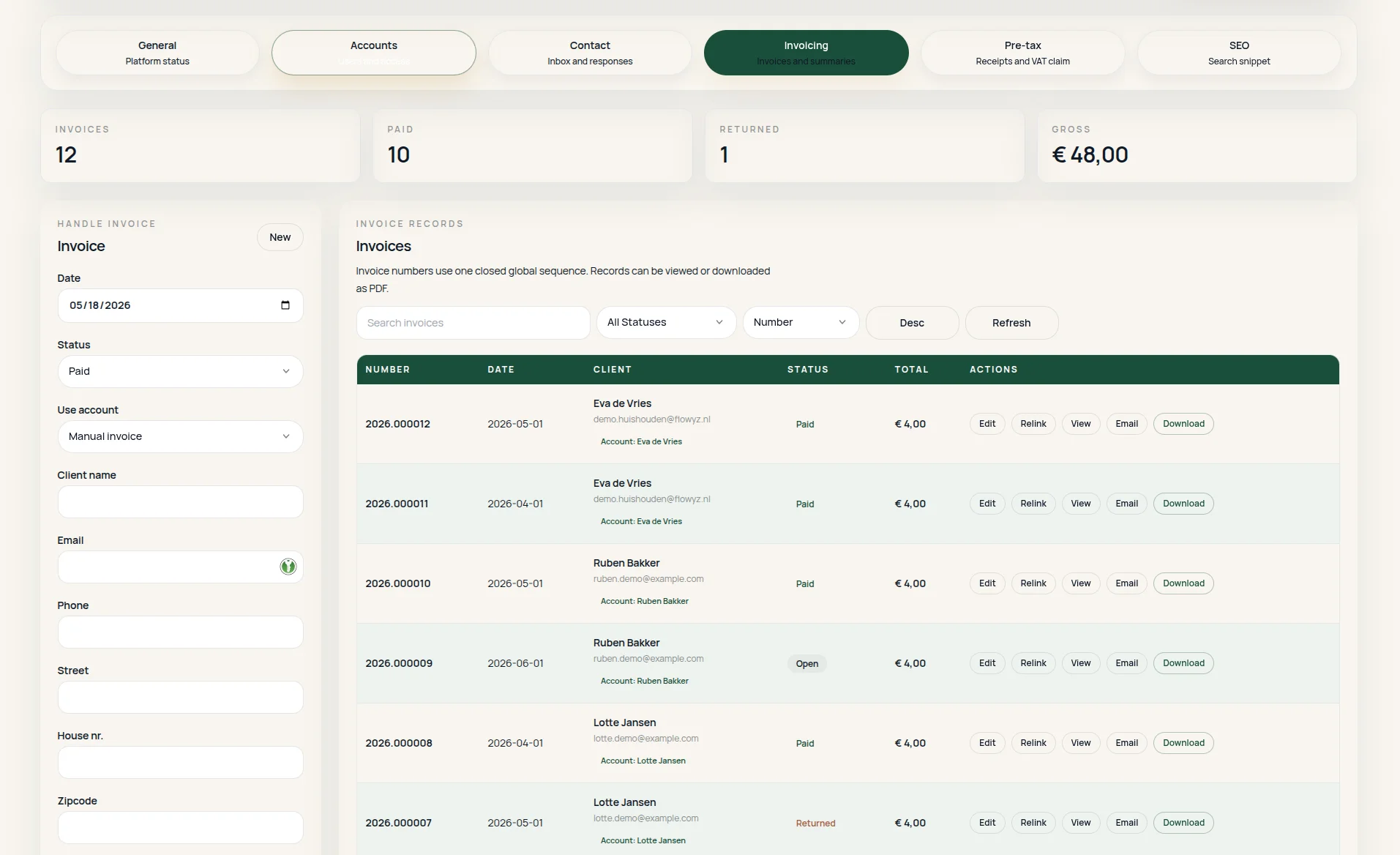Focus the Search invoices field

click(473, 323)
